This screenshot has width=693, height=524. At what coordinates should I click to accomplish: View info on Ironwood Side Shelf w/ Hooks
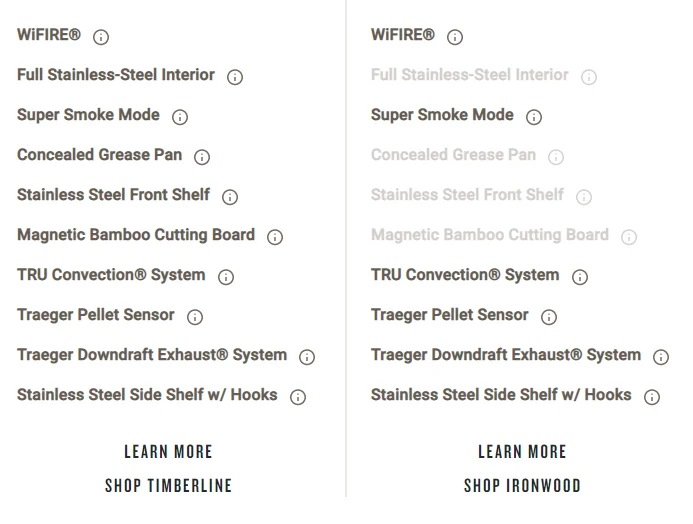click(652, 397)
